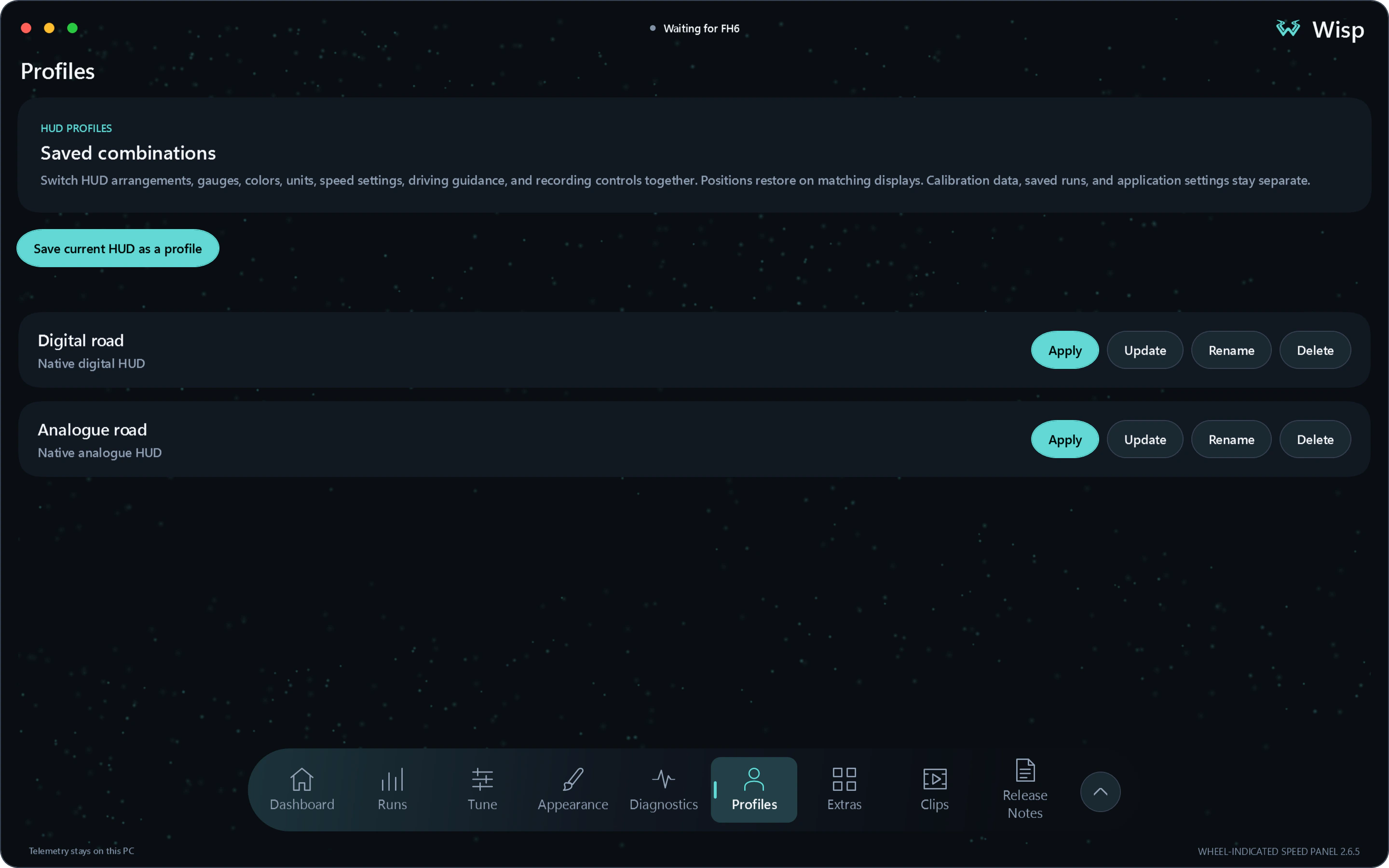Click the 'Digital road' profile name
This screenshot has height=868, width=1389.
tap(81, 340)
